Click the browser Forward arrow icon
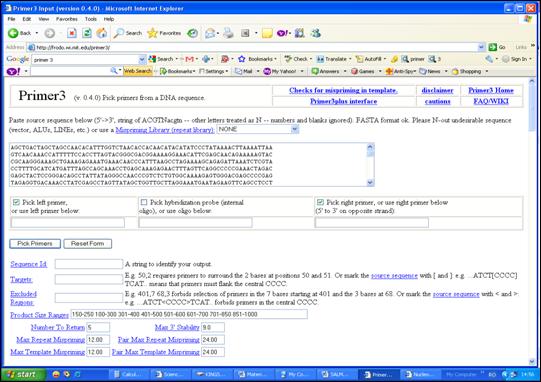This screenshot has width=541, height=382. point(50,33)
